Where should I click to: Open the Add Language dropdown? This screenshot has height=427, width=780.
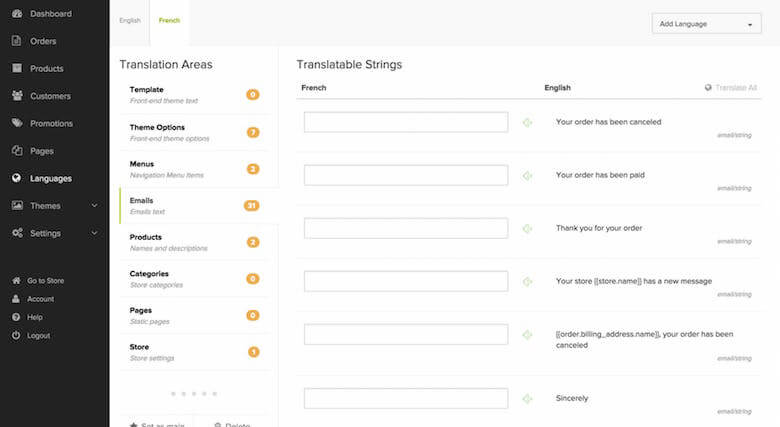pyautogui.click(x=705, y=24)
